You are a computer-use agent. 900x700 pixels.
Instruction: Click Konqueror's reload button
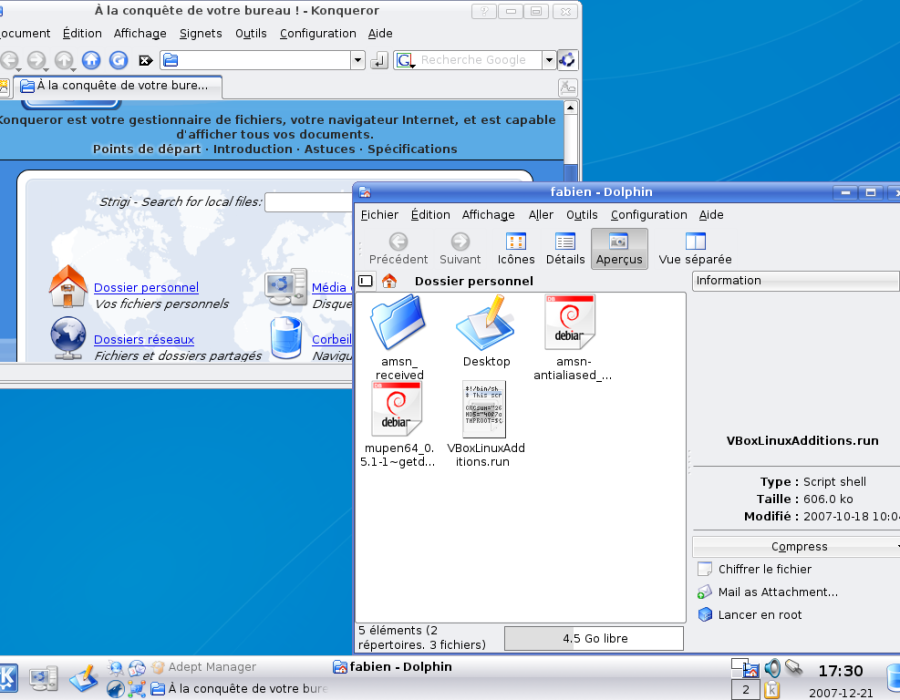click(x=118, y=60)
